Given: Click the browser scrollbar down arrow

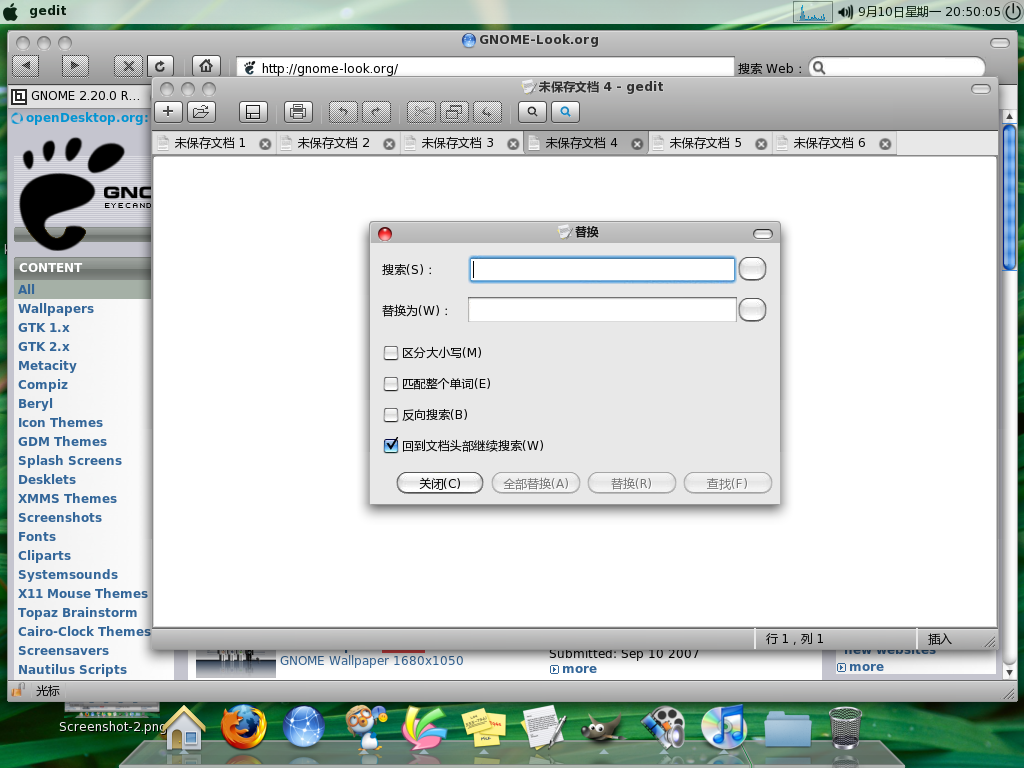Looking at the screenshot, I should [1009, 672].
